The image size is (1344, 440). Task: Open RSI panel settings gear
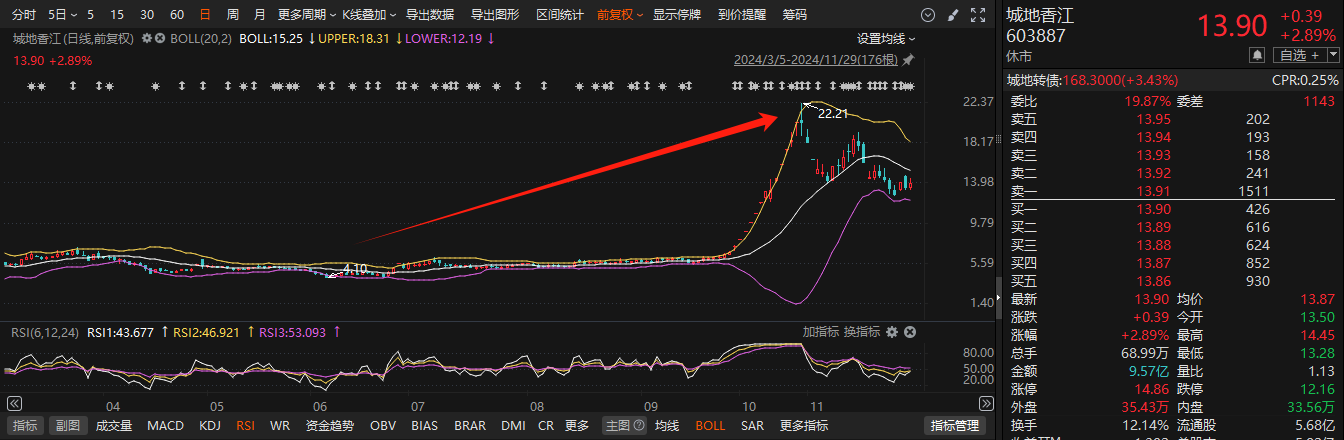(x=891, y=332)
